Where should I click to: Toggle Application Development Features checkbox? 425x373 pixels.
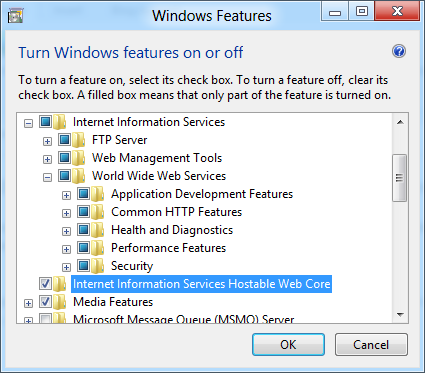83,194
